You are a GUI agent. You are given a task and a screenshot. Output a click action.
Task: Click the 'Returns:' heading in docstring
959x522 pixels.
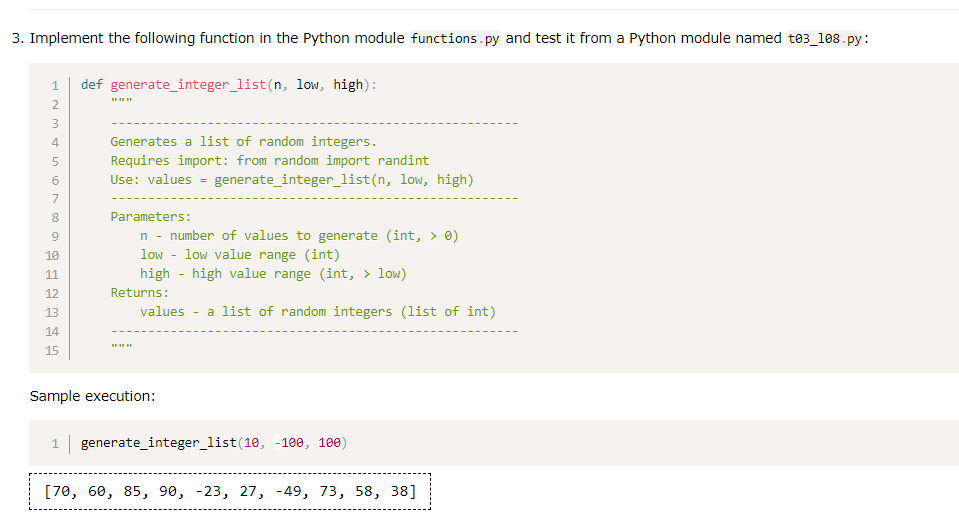(139, 293)
